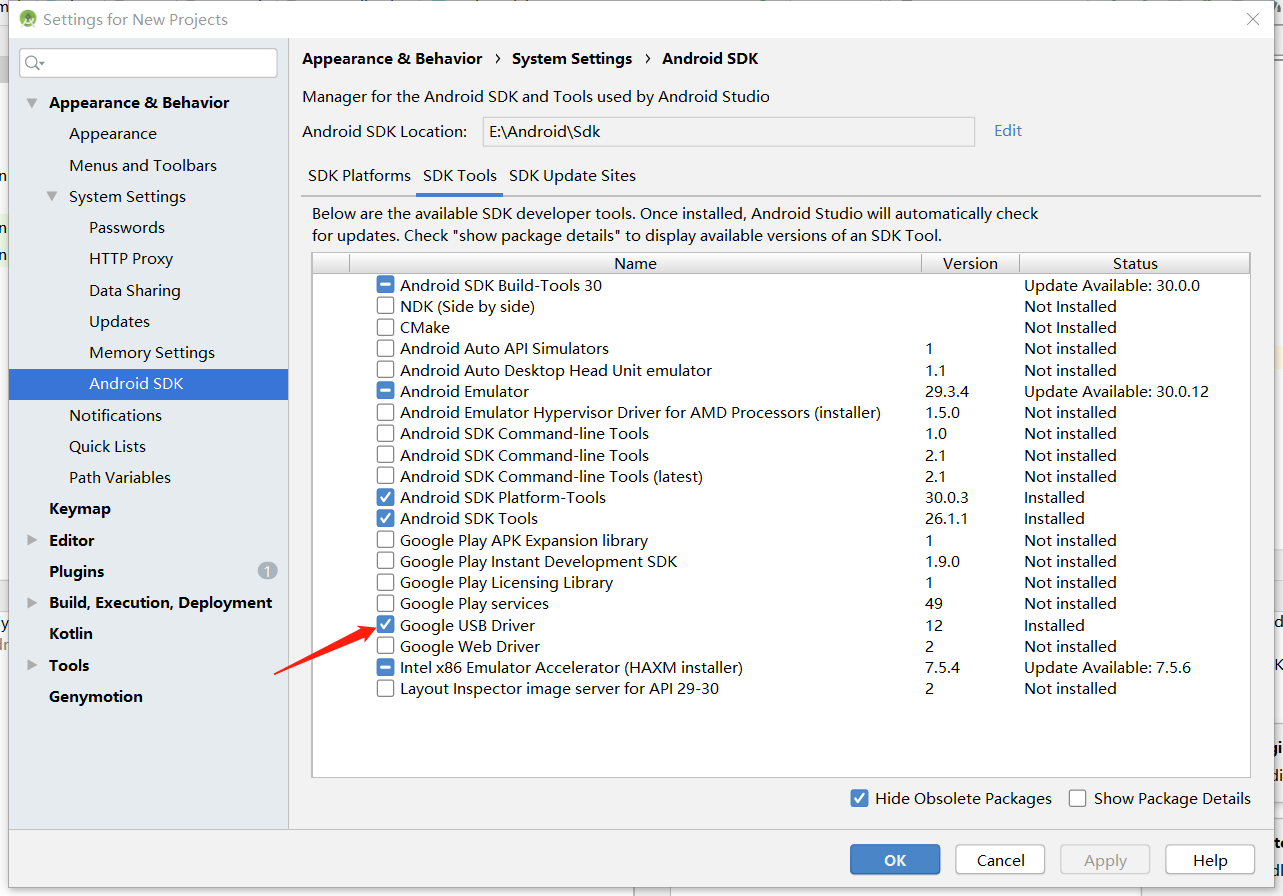The width and height of the screenshot is (1283, 896).
Task: Close the Settings for New Projects dialog
Action: 1253,19
